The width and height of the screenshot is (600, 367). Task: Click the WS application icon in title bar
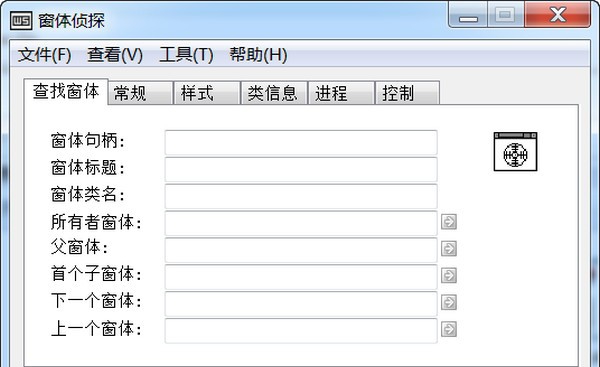click(x=21, y=21)
